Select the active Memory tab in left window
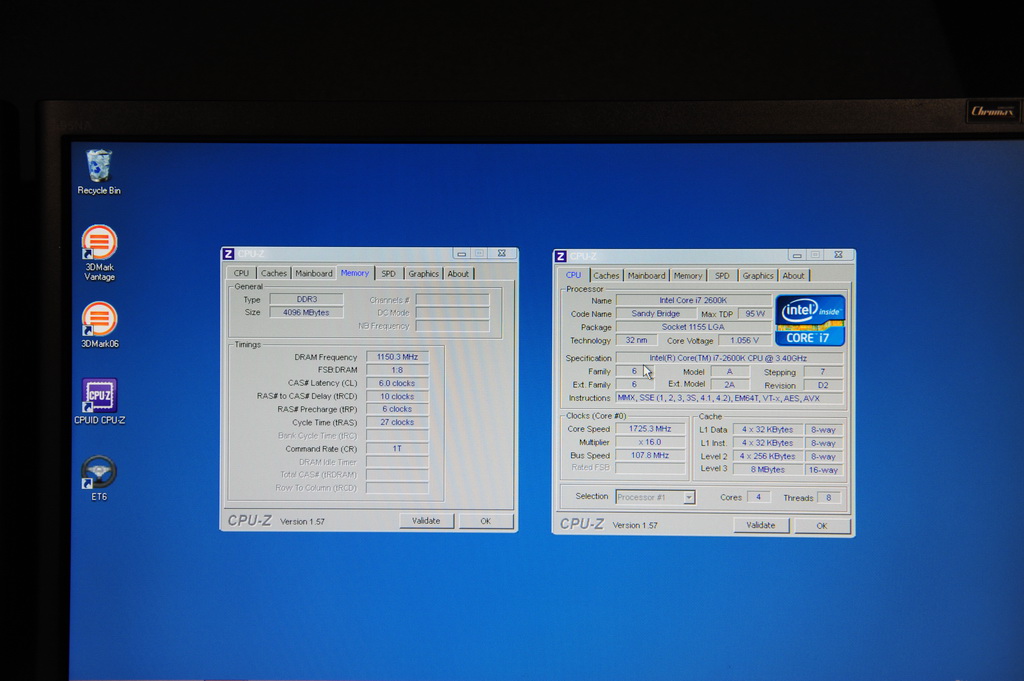1024x681 pixels. (355, 273)
